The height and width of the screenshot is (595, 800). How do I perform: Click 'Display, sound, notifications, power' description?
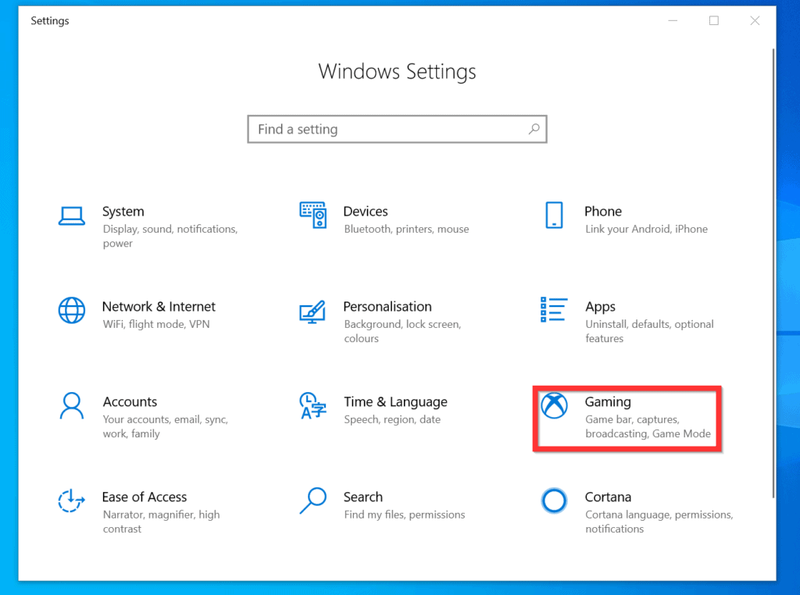click(x=170, y=236)
